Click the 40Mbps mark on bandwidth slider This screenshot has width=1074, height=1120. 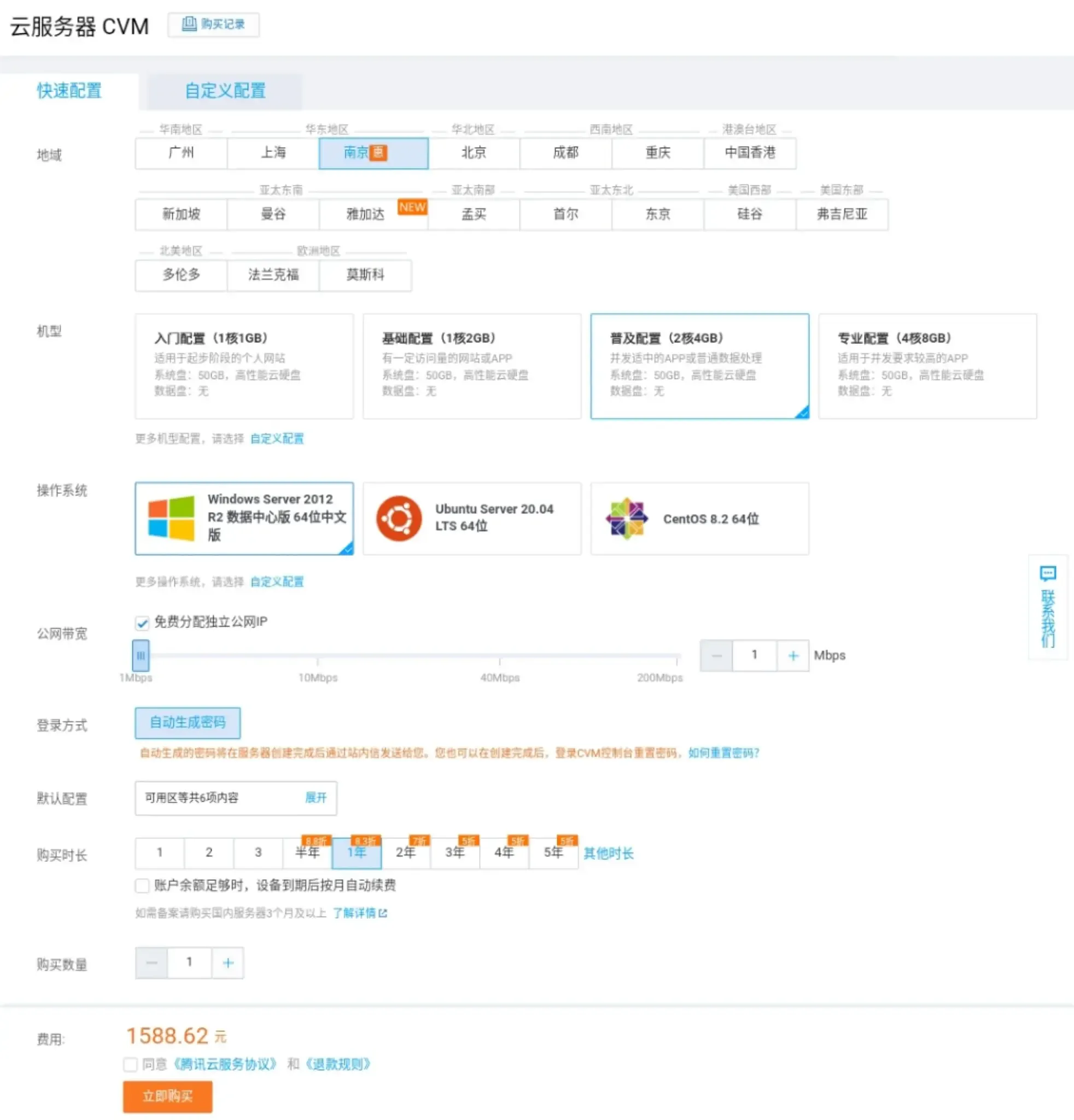pyautogui.click(x=500, y=677)
